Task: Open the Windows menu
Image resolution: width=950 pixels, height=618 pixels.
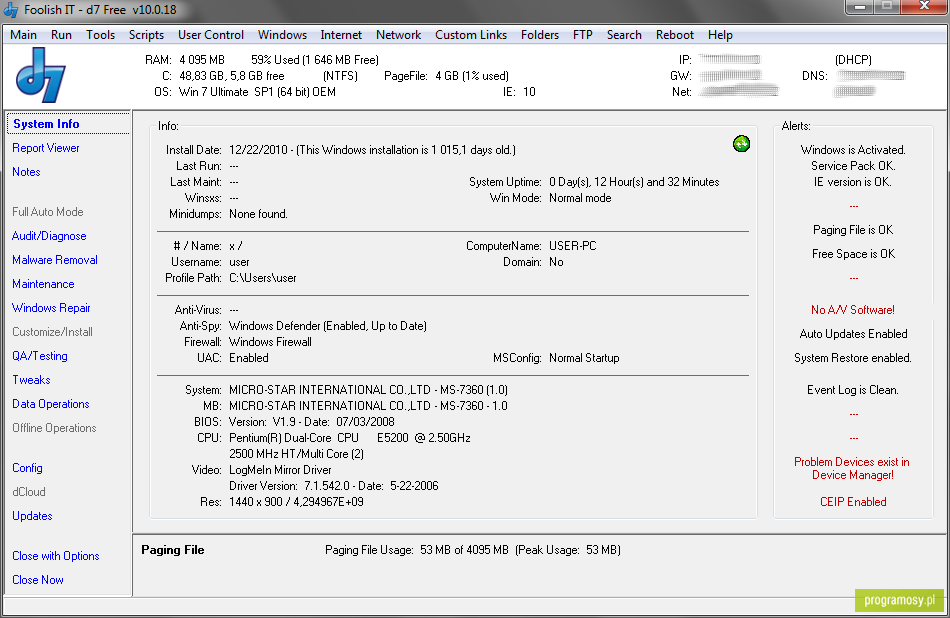Action: [x=282, y=35]
